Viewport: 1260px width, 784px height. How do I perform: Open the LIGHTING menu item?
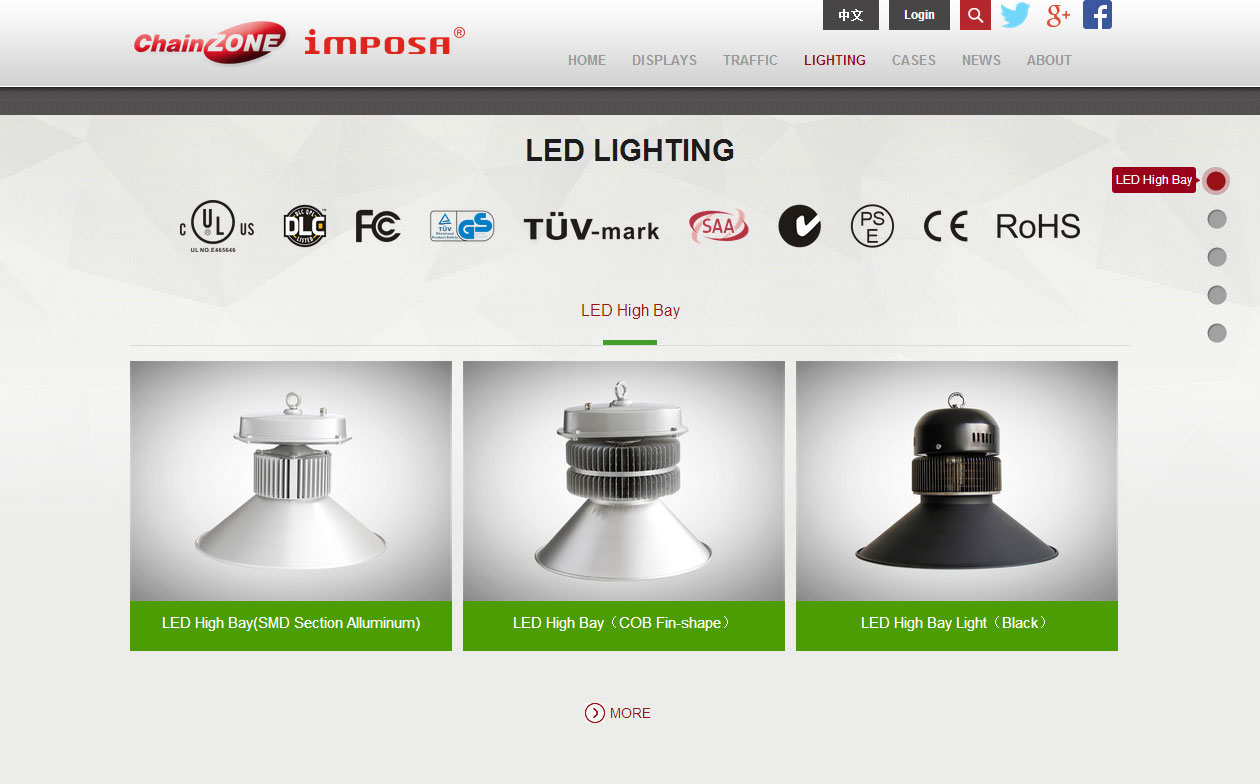[x=835, y=60]
